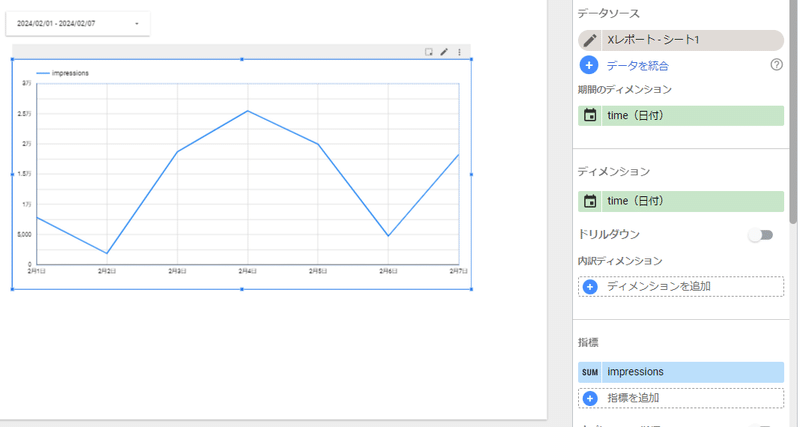Click the 2月4日 axis label
Viewport: 800px width, 427px height.
pyautogui.click(x=247, y=271)
